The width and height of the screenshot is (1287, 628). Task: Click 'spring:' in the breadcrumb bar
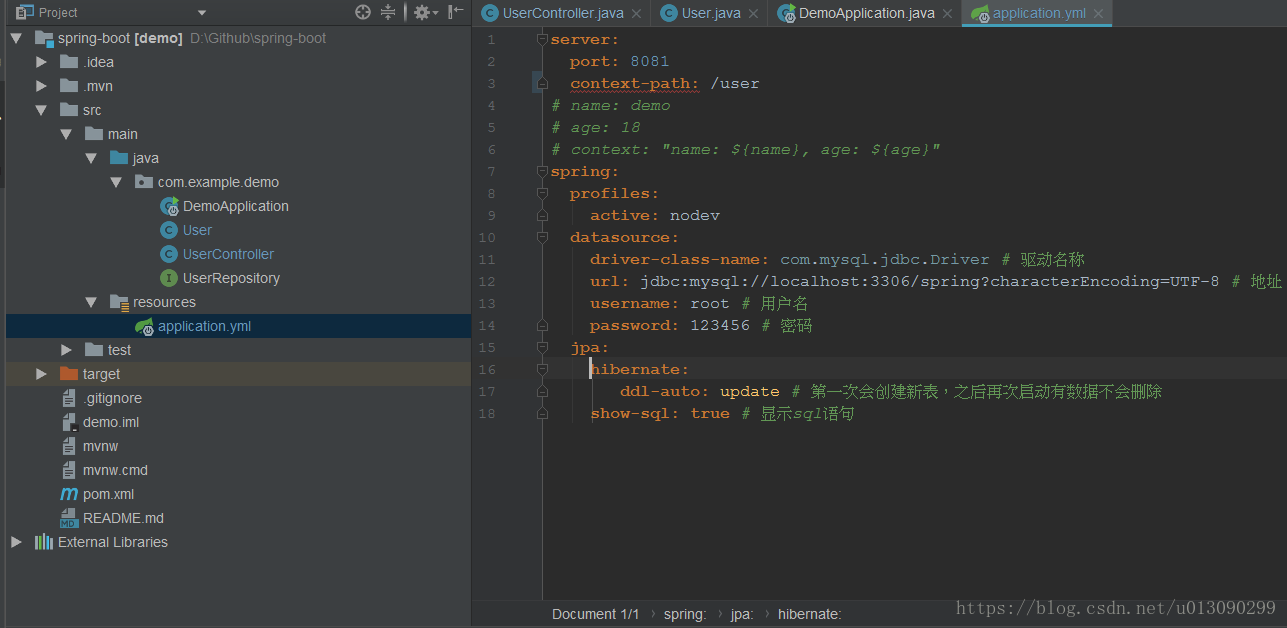685,614
